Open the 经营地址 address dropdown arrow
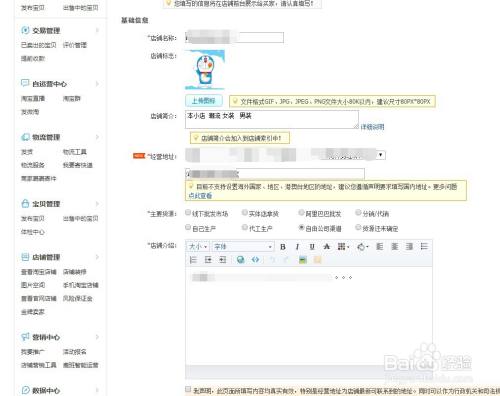 point(381,155)
